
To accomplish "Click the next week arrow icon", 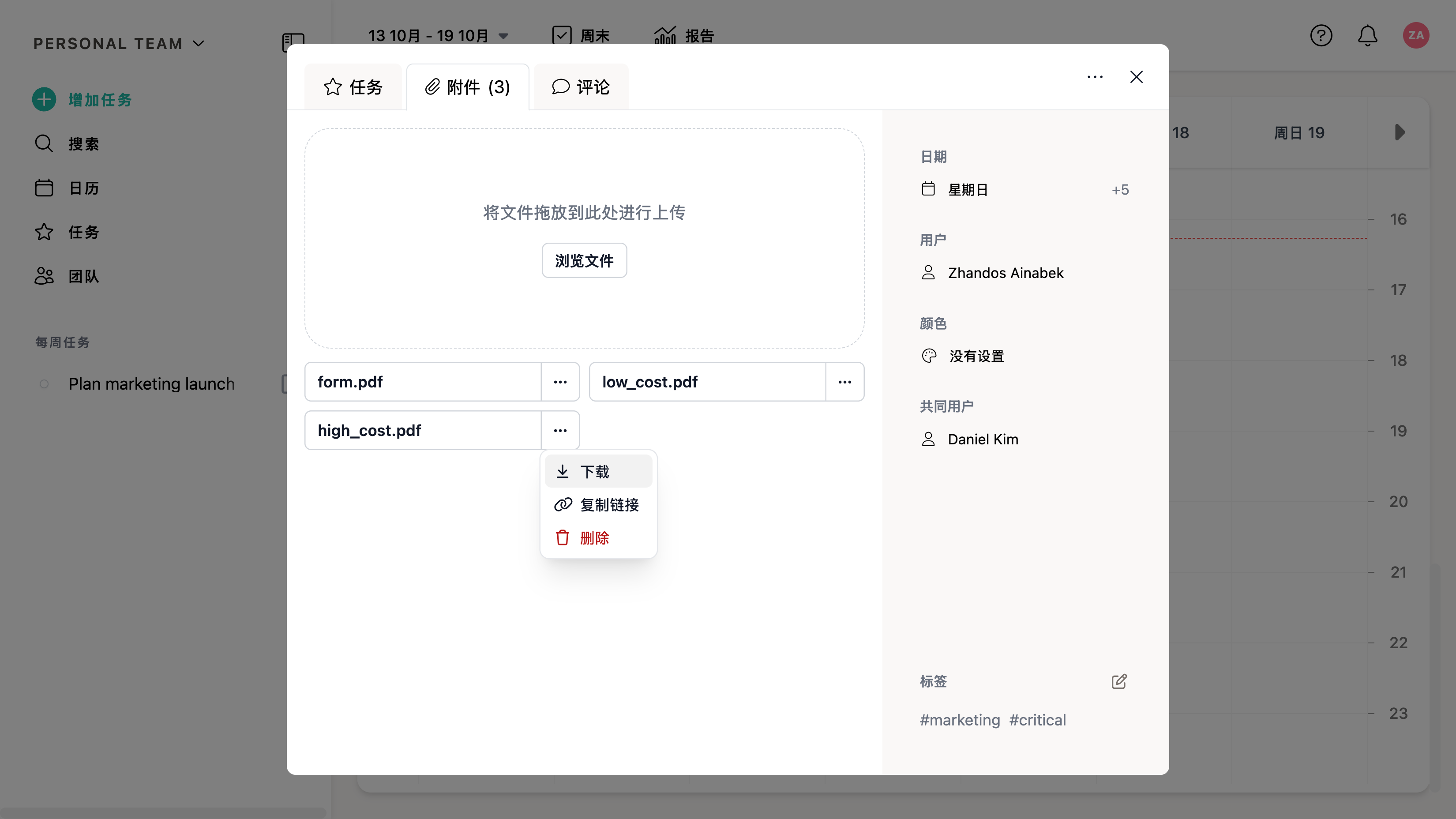I will [1400, 133].
